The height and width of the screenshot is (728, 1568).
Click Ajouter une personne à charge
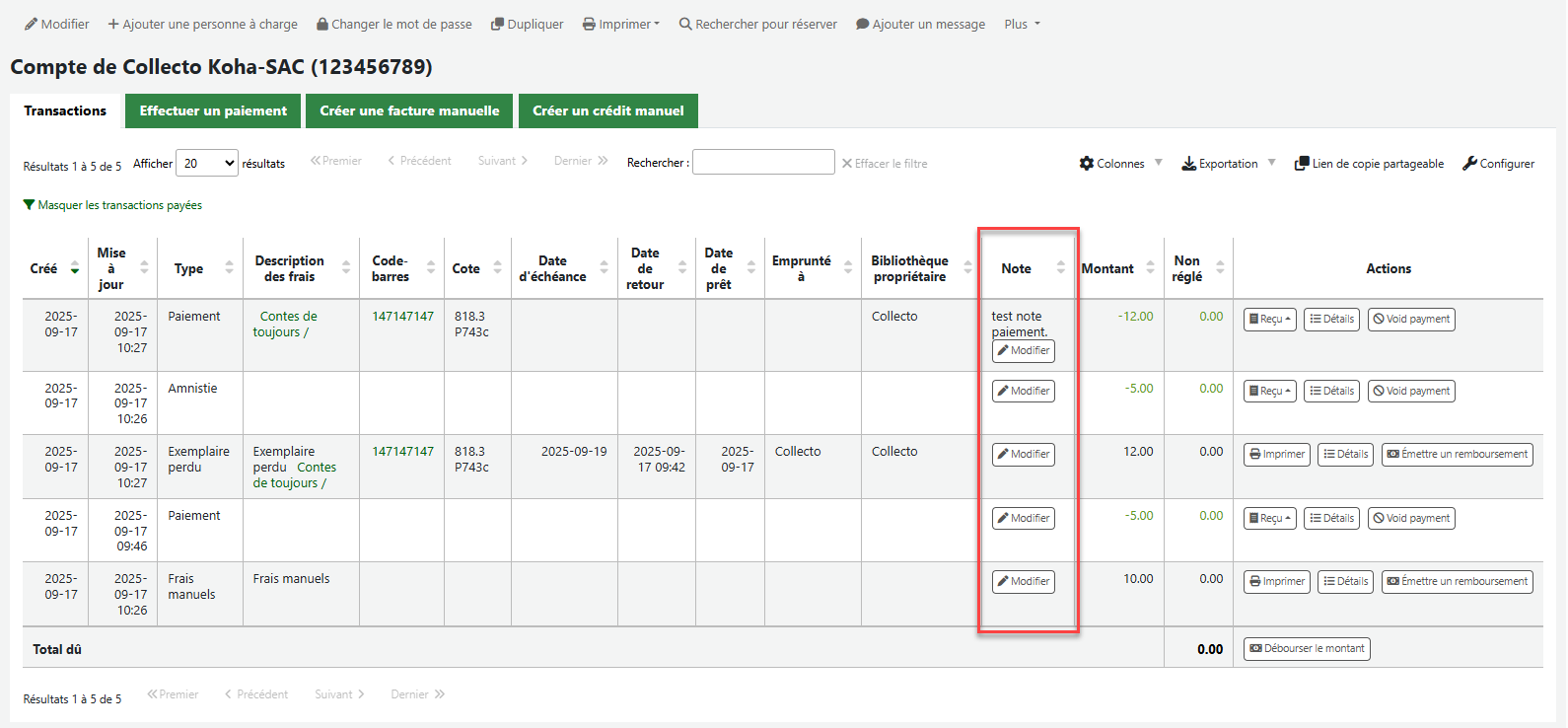tap(202, 24)
